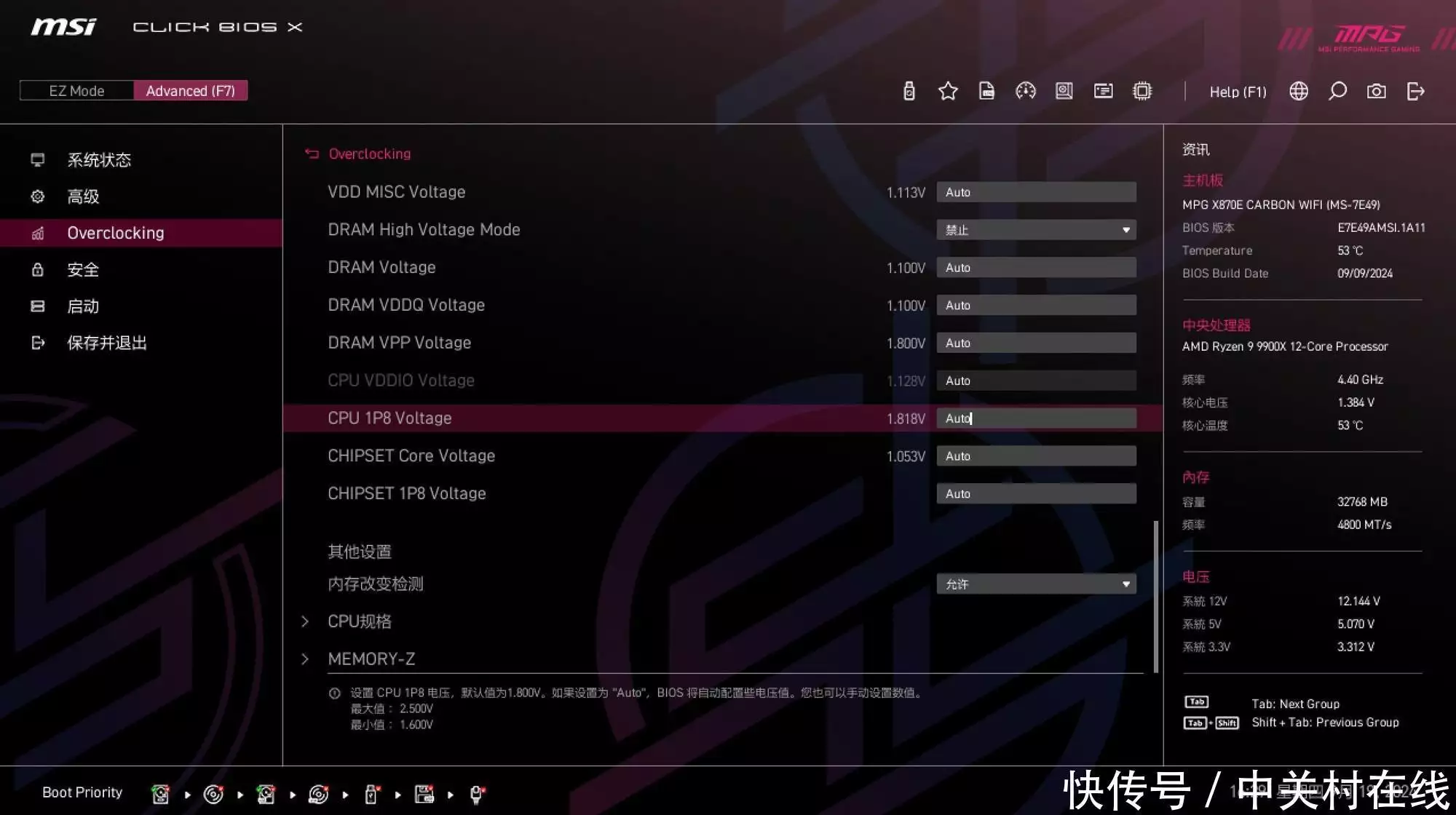Image resolution: width=1456 pixels, height=815 pixels.
Task: Click the 其他设置 section heading
Action: (360, 552)
